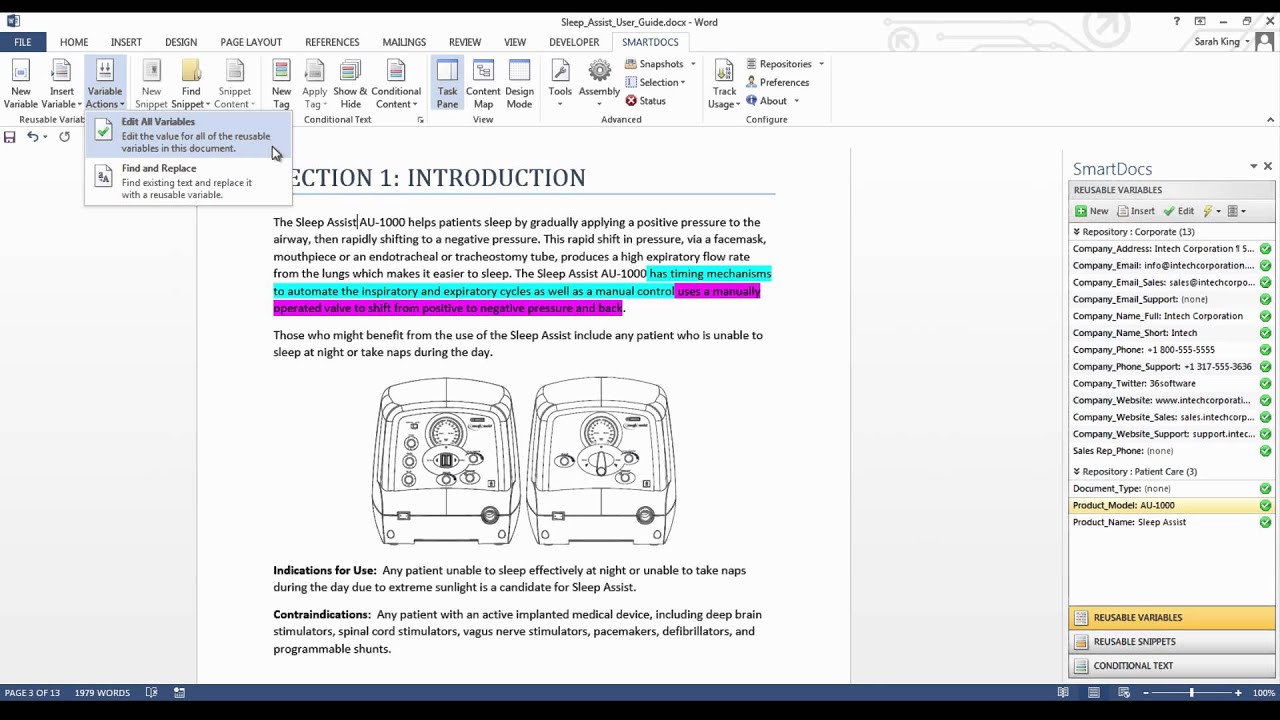This screenshot has width=1280, height=720.
Task: Open the Find Snippet ribbon button
Action: 191,84
